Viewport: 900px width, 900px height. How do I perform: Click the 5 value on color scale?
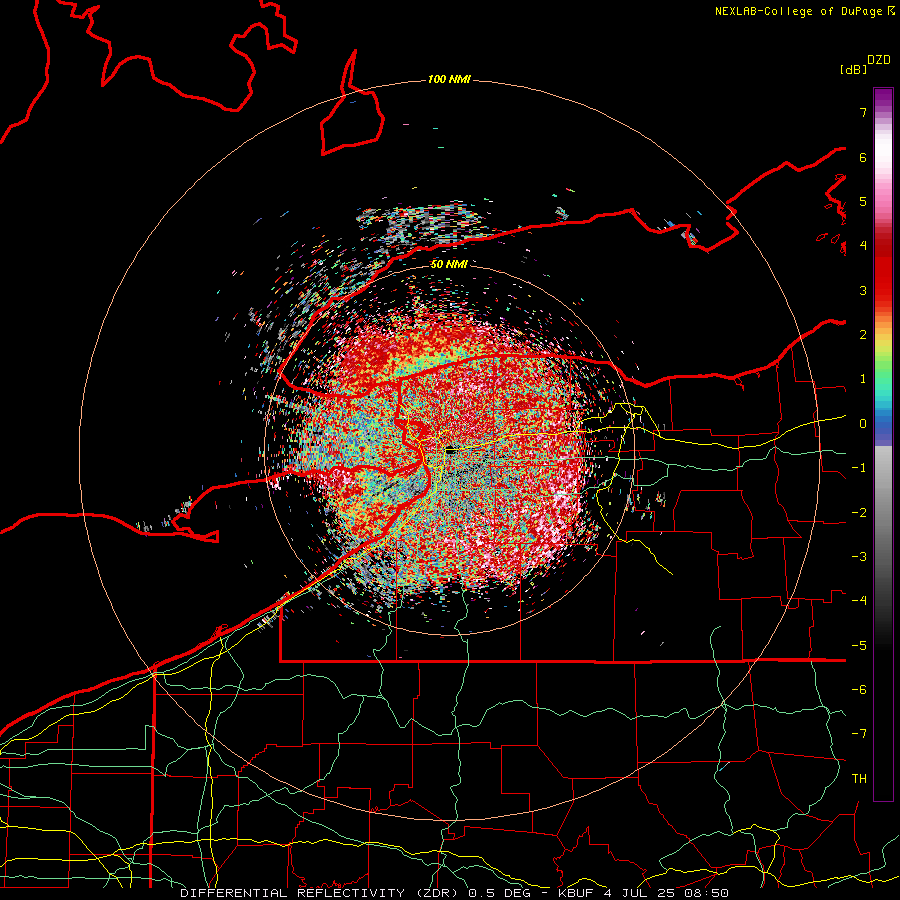863,201
